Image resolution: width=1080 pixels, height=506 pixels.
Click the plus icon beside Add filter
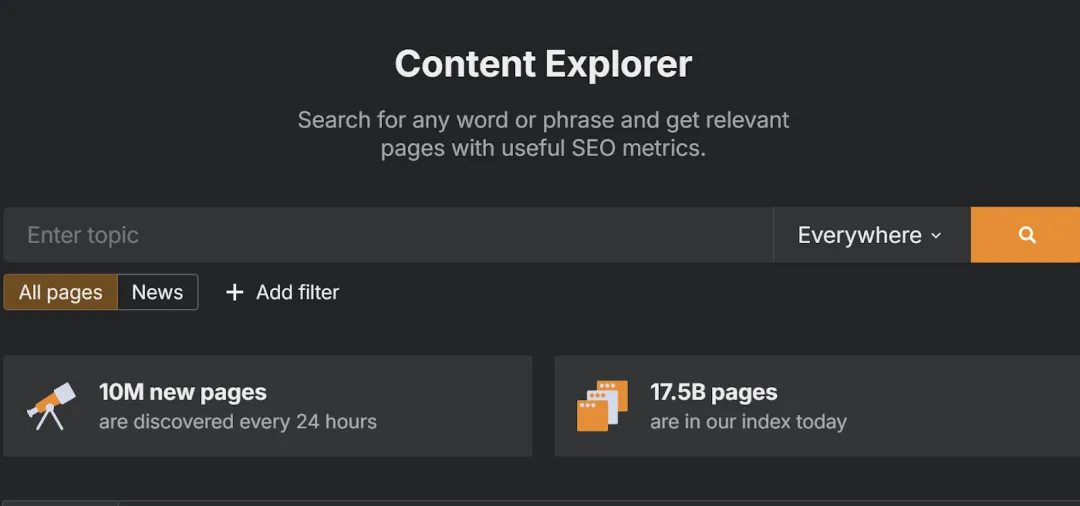[x=235, y=292]
